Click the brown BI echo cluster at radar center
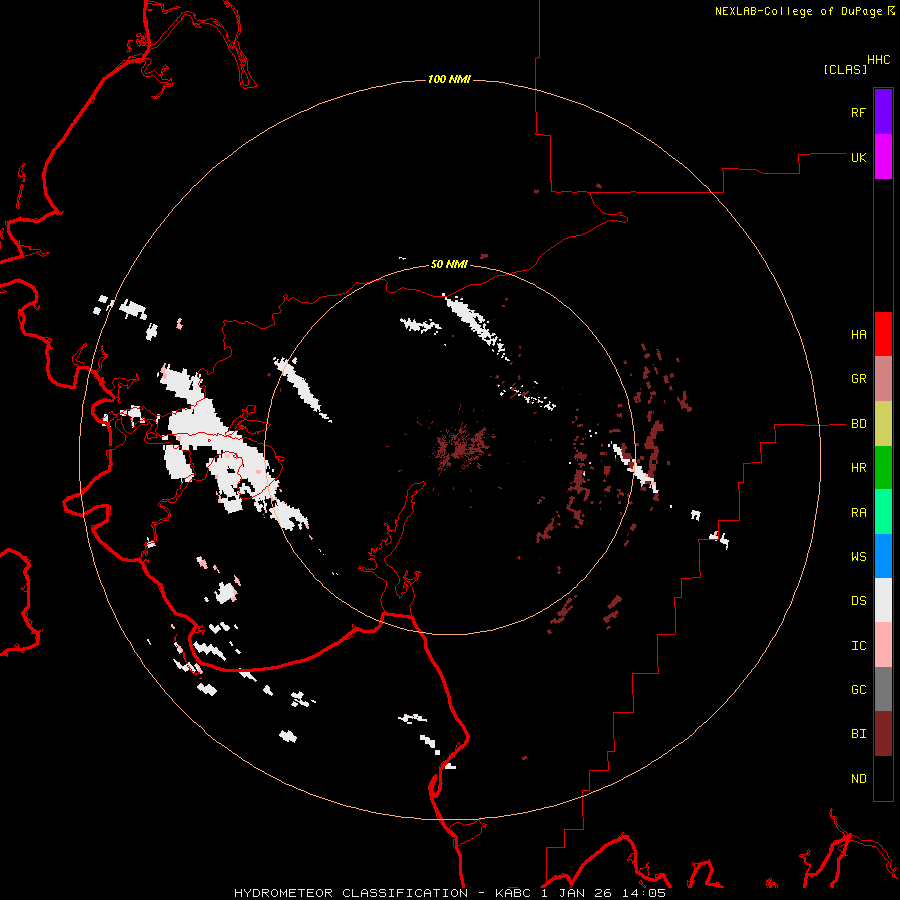This screenshot has height=900, width=900. 461,445
